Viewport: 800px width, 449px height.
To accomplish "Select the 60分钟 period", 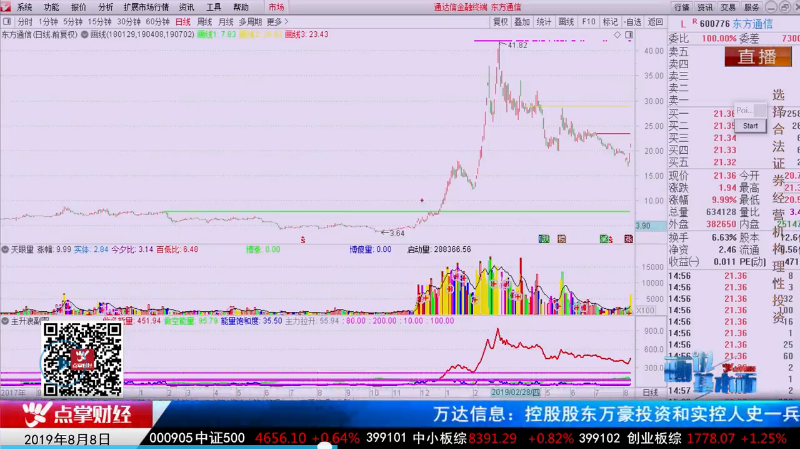I will [158, 22].
